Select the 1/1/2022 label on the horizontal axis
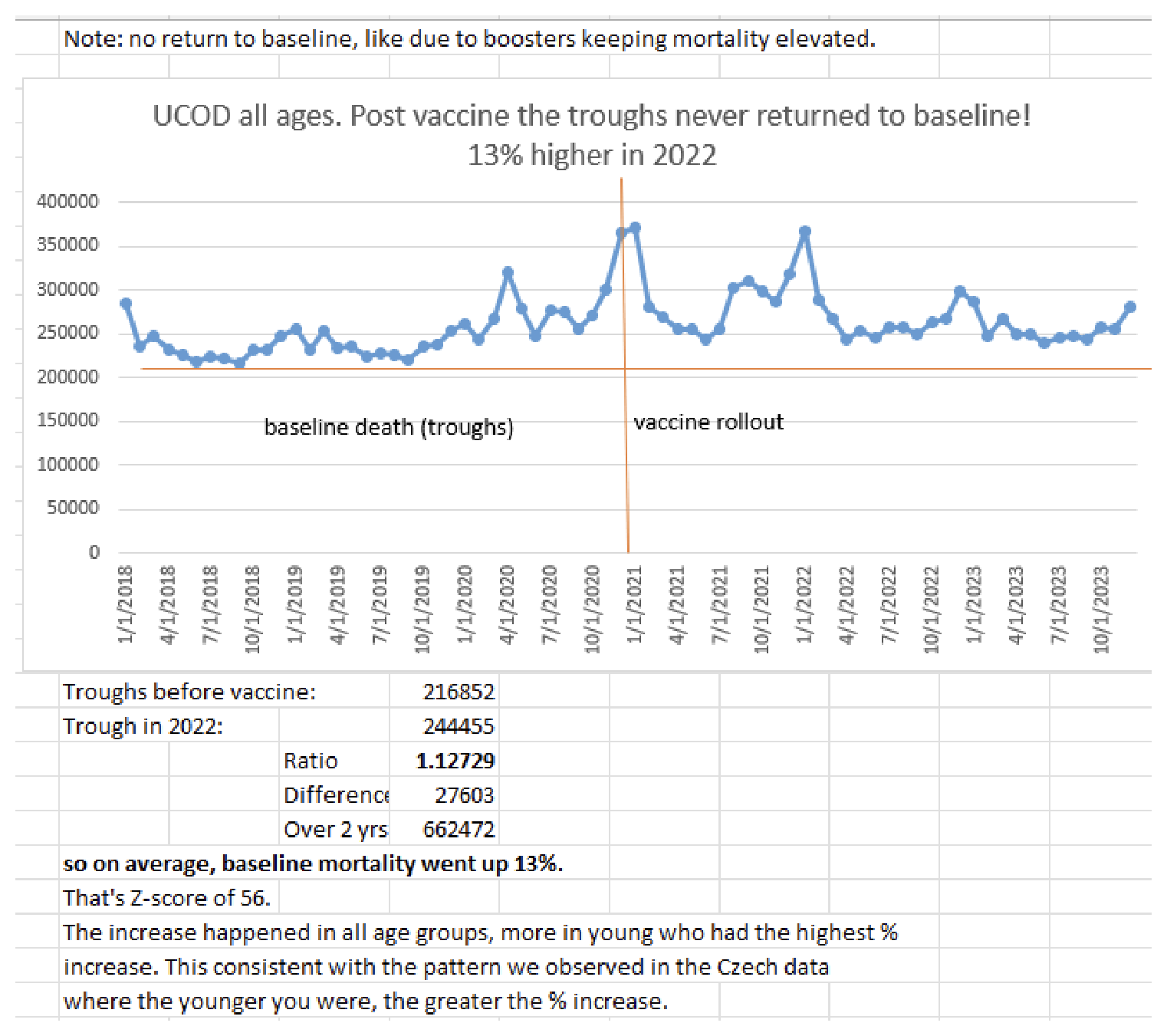The width and height of the screenshot is (1167, 1036). pyautogui.click(x=804, y=610)
